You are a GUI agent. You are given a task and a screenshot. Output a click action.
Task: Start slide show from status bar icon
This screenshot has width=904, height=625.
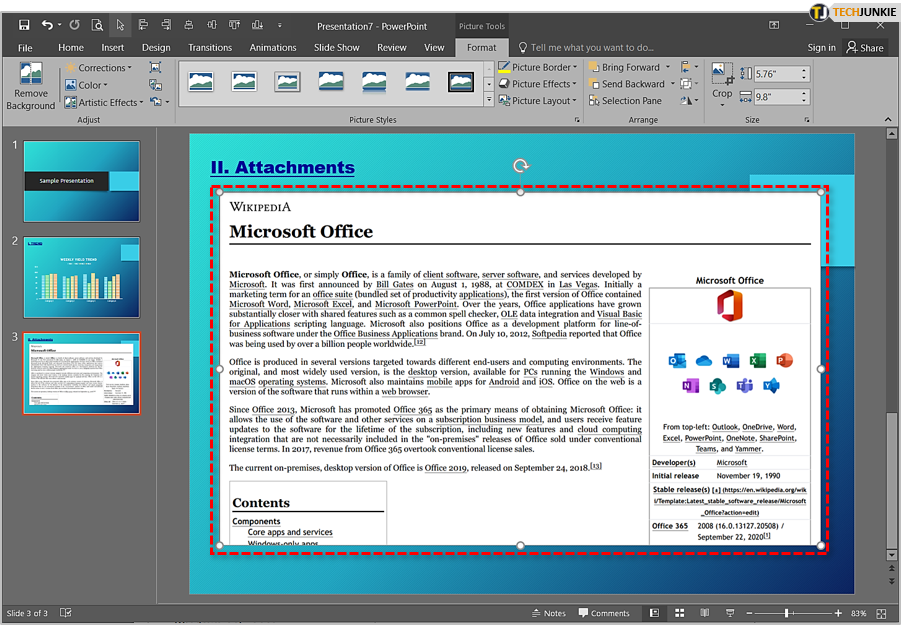730,613
